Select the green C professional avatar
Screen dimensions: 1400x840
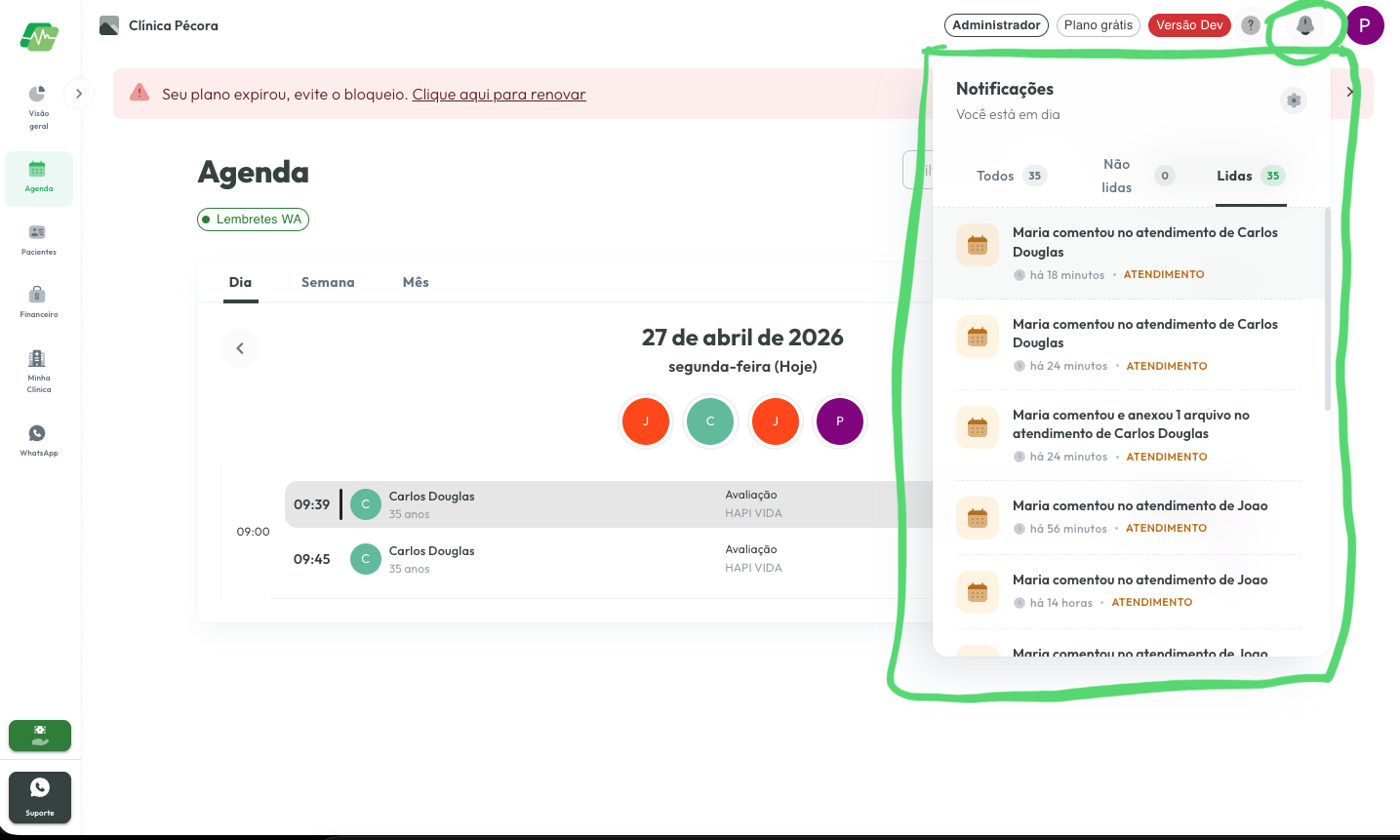pos(710,421)
